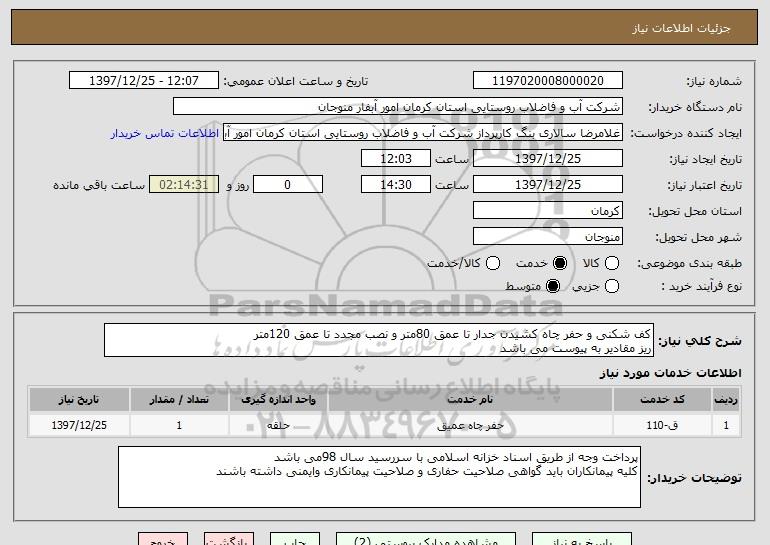
Task: Click the ردیف column header
Action: (726, 400)
